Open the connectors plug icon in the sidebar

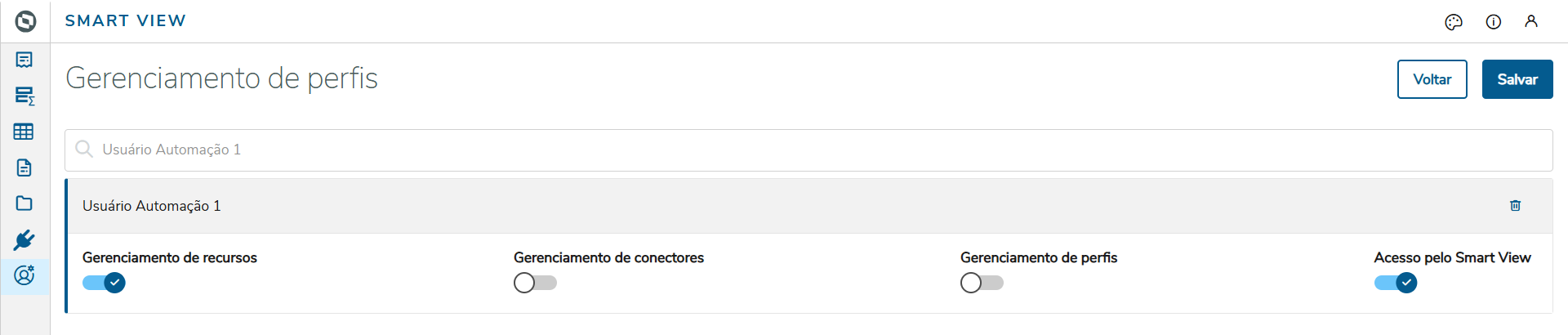pyautogui.click(x=24, y=239)
